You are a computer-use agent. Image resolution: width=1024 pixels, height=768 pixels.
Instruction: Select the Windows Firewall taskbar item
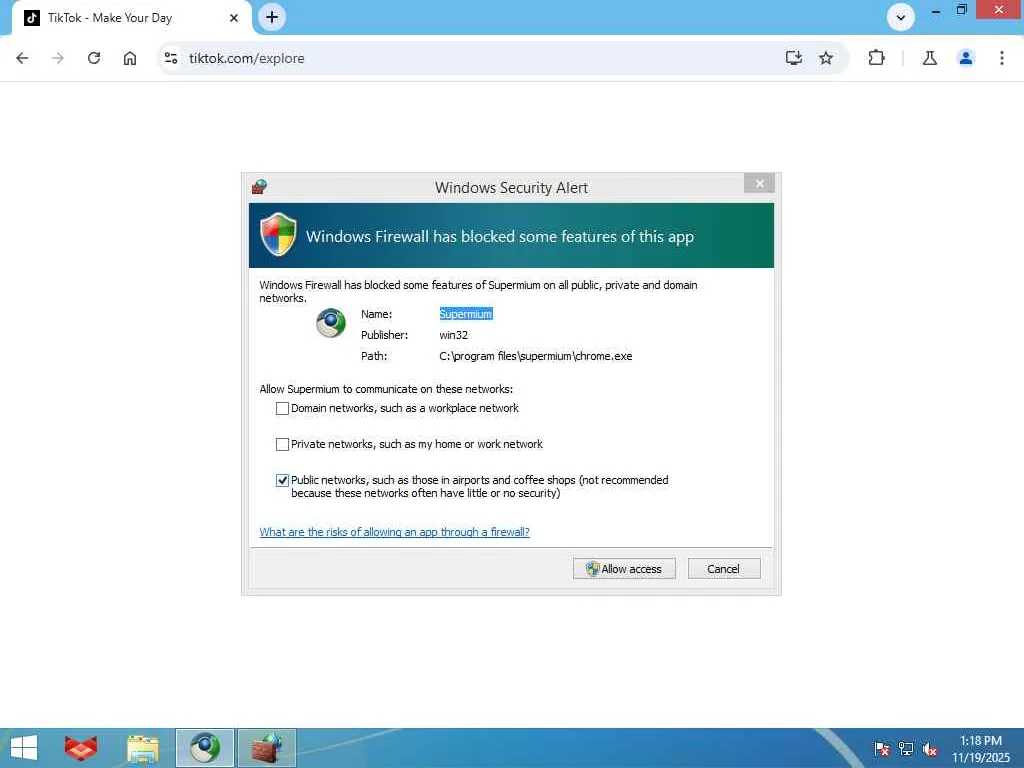(267, 748)
